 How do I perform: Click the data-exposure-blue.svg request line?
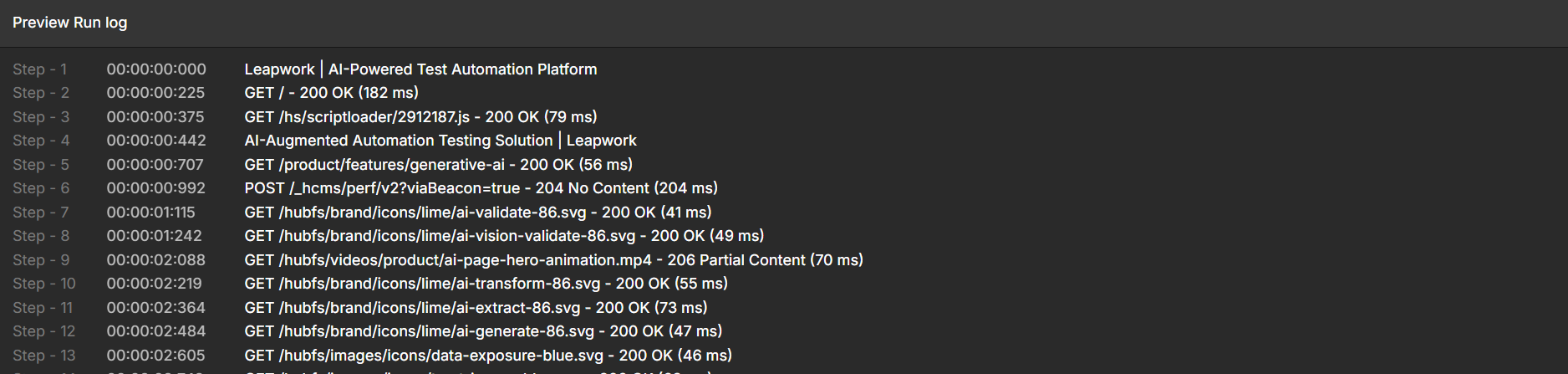pyautogui.click(x=487, y=356)
